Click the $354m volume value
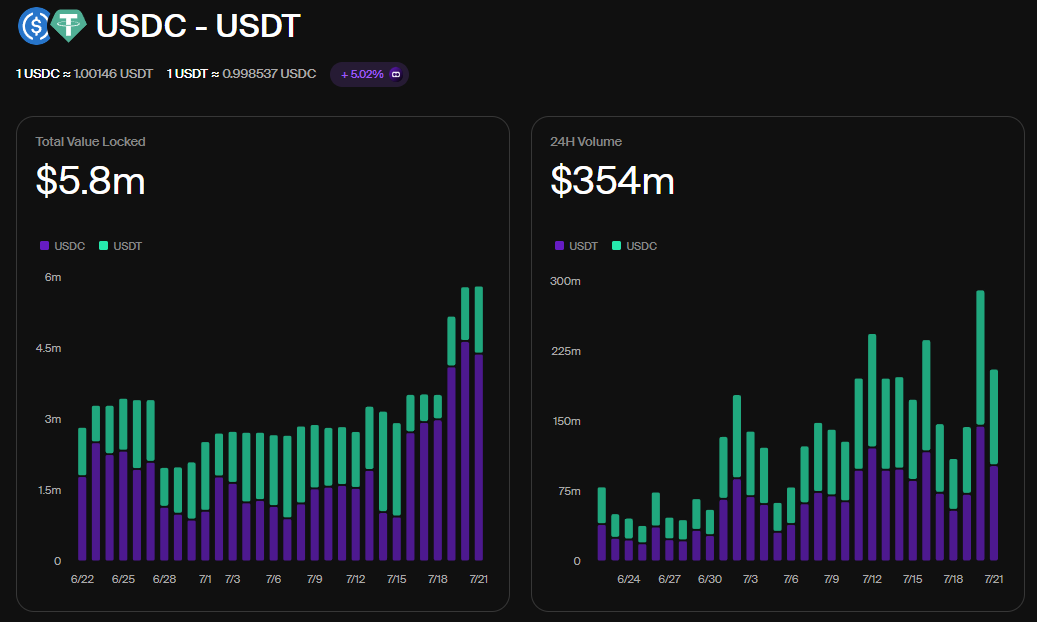The width and height of the screenshot is (1037, 622). pyautogui.click(x=612, y=180)
